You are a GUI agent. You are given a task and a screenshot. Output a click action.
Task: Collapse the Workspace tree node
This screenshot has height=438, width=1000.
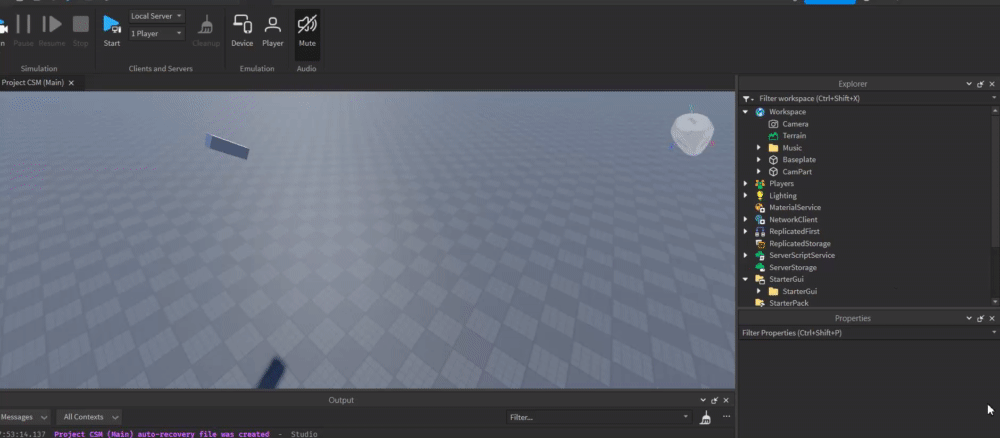pyautogui.click(x=745, y=112)
